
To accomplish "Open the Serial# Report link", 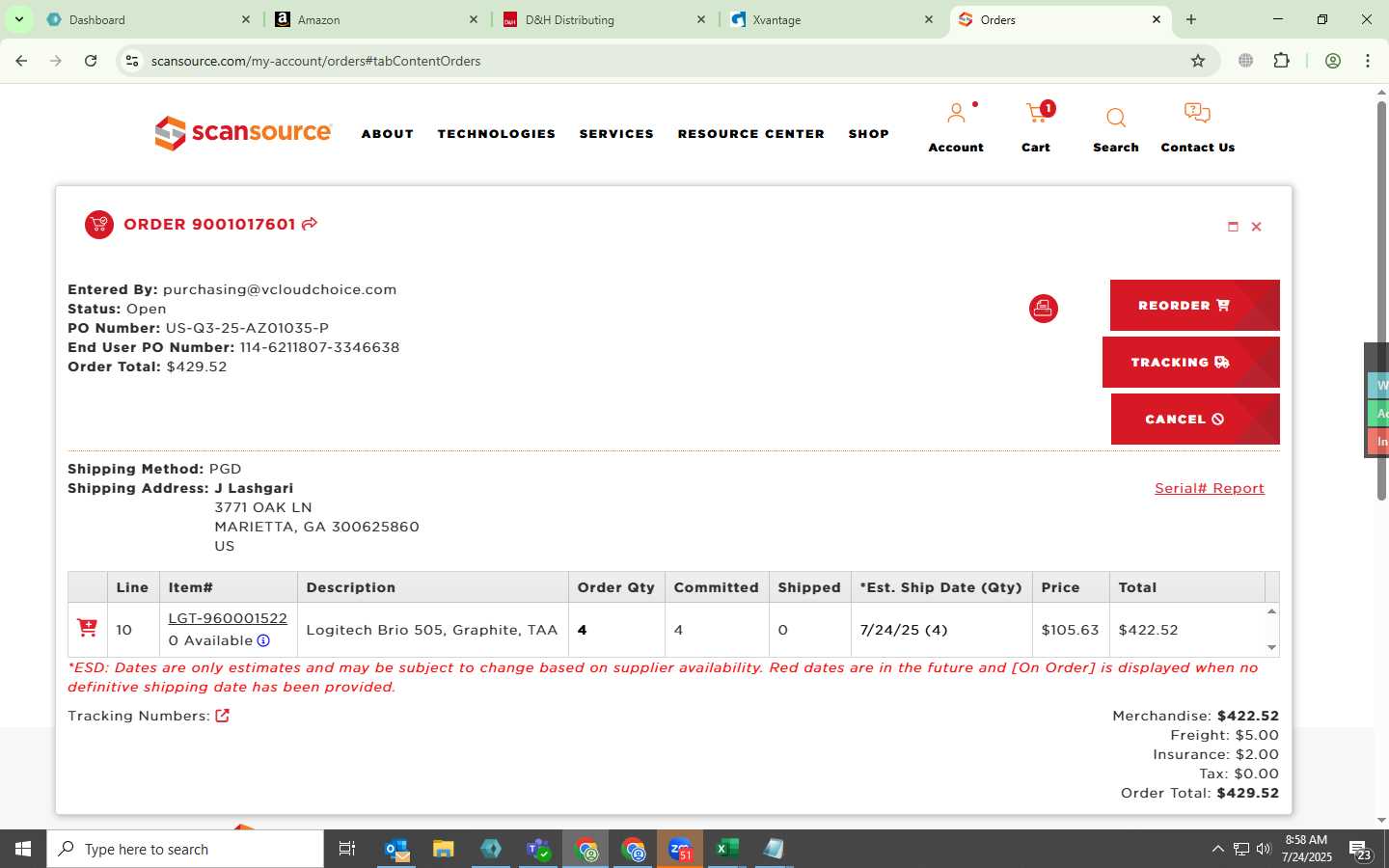I will click(x=1210, y=488).
